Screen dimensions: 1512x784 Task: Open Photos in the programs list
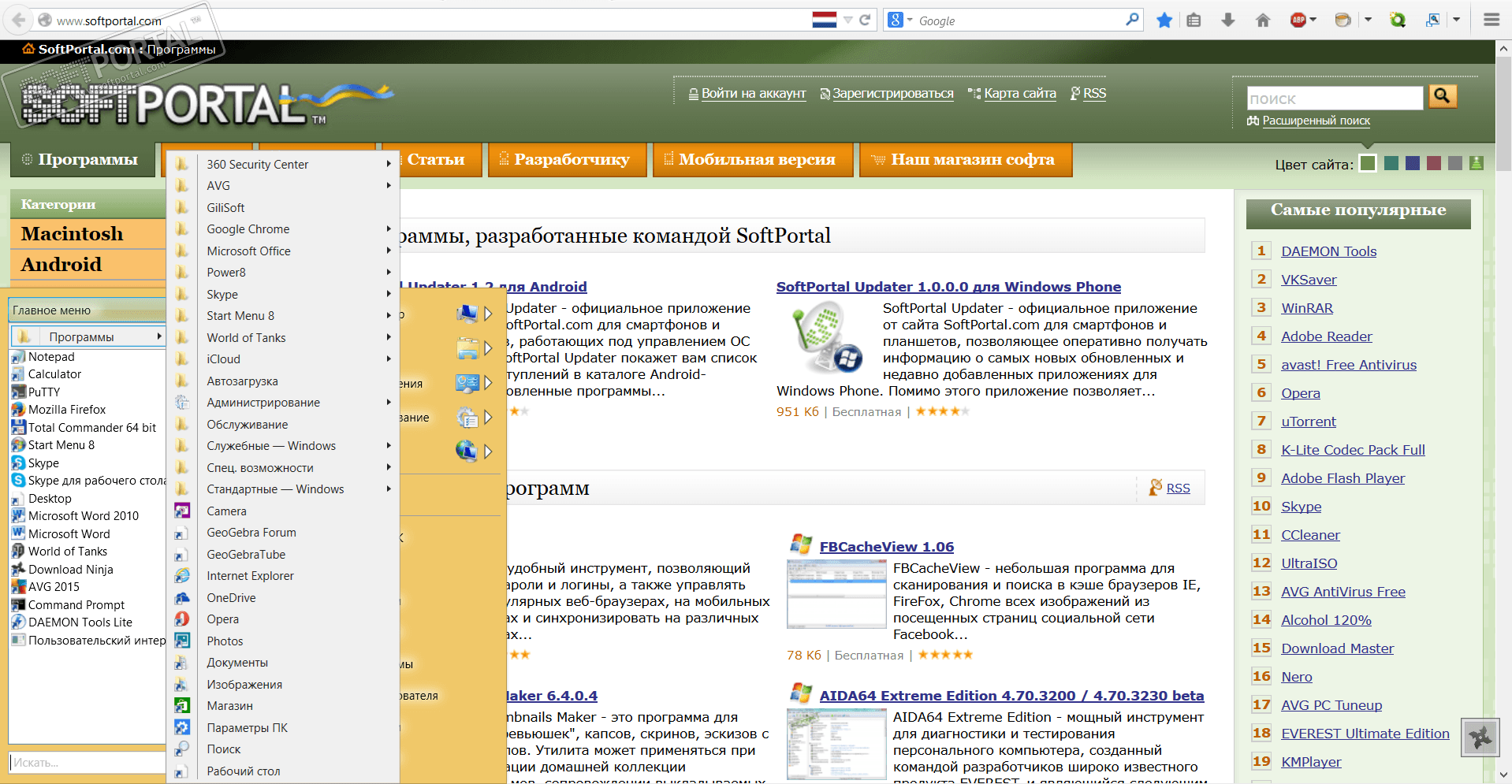pyautogui.click(x=225, y=641)
